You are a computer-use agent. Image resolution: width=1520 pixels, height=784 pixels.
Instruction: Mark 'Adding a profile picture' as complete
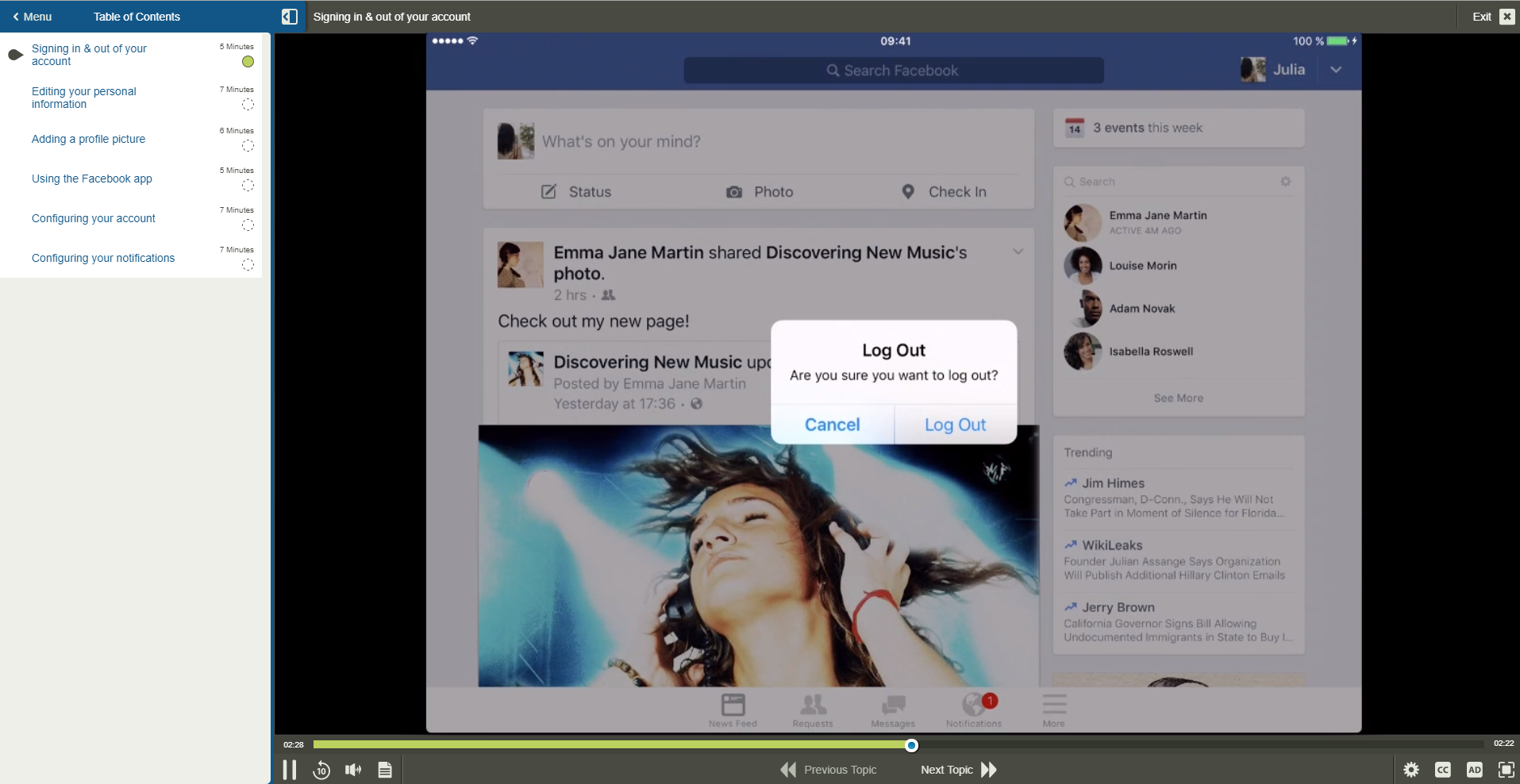click(247, 146)
